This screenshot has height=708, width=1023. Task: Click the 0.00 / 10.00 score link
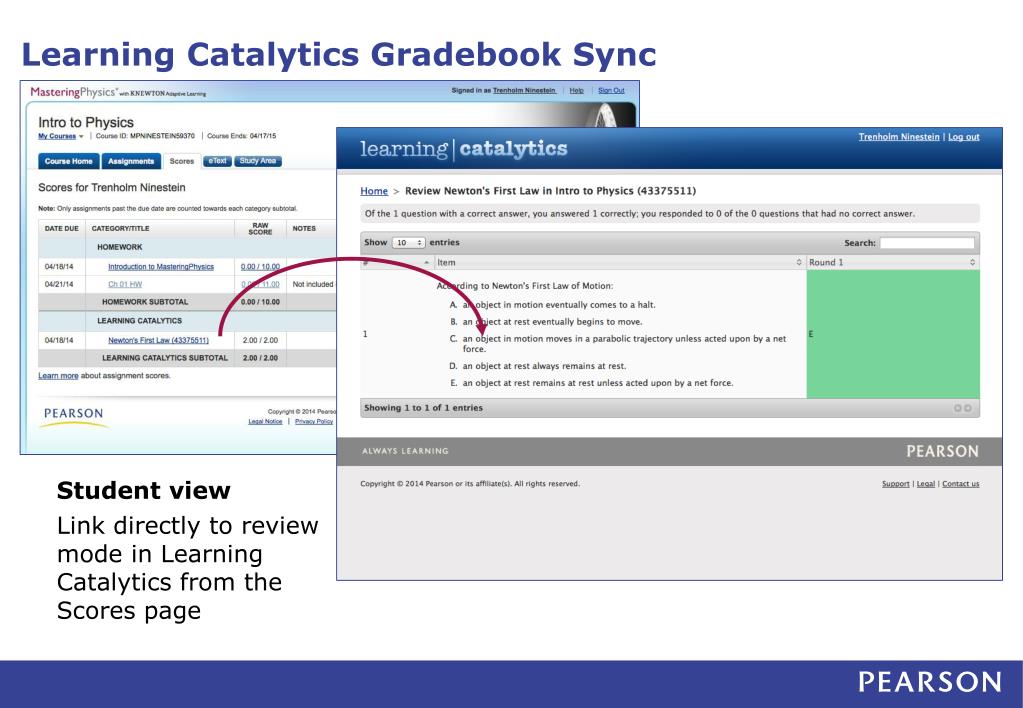[260, 267]
